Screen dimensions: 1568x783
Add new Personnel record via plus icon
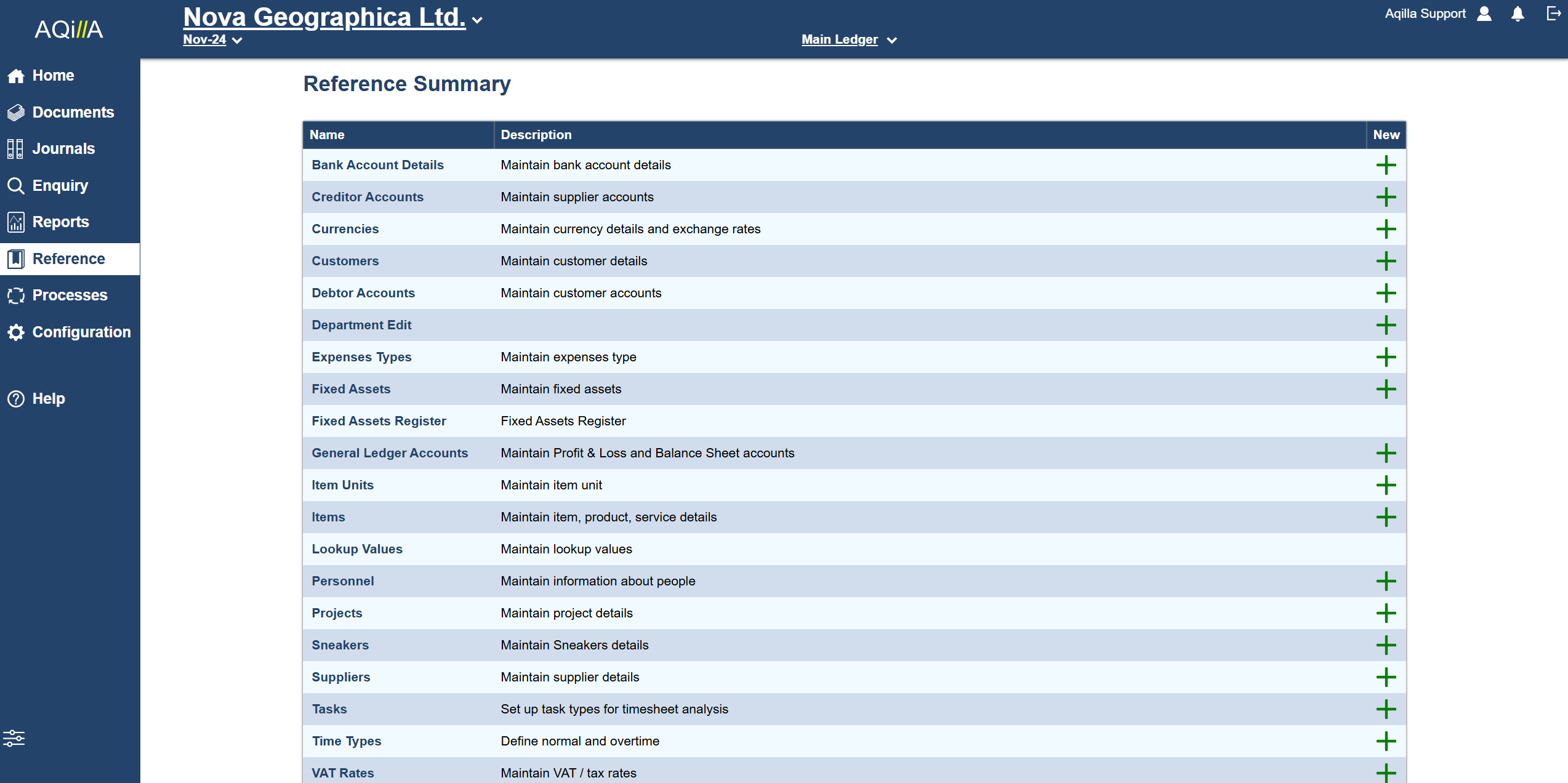point(1386,581)
